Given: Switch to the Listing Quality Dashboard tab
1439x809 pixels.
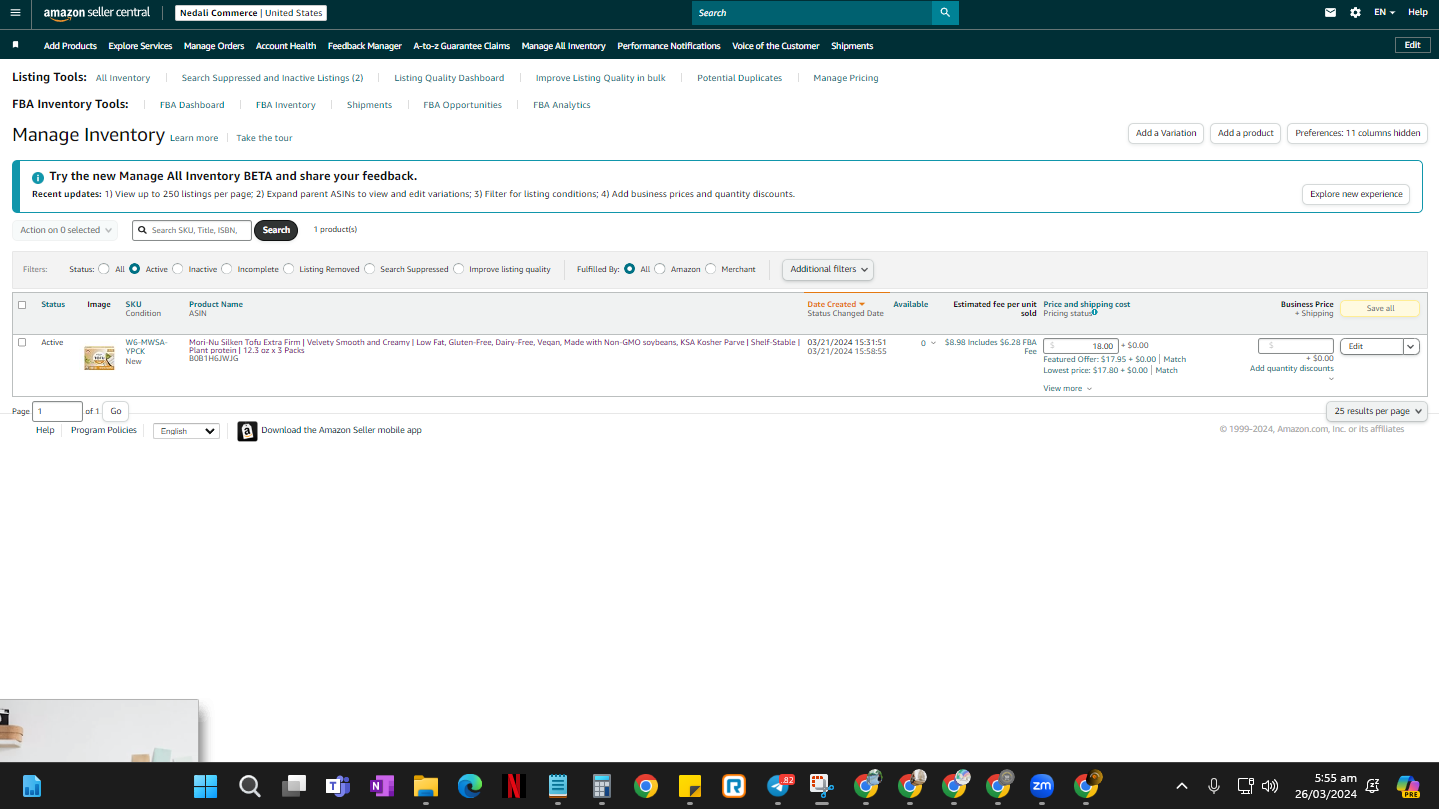Looking at the screenshot, I should click(x=449, y=78).
